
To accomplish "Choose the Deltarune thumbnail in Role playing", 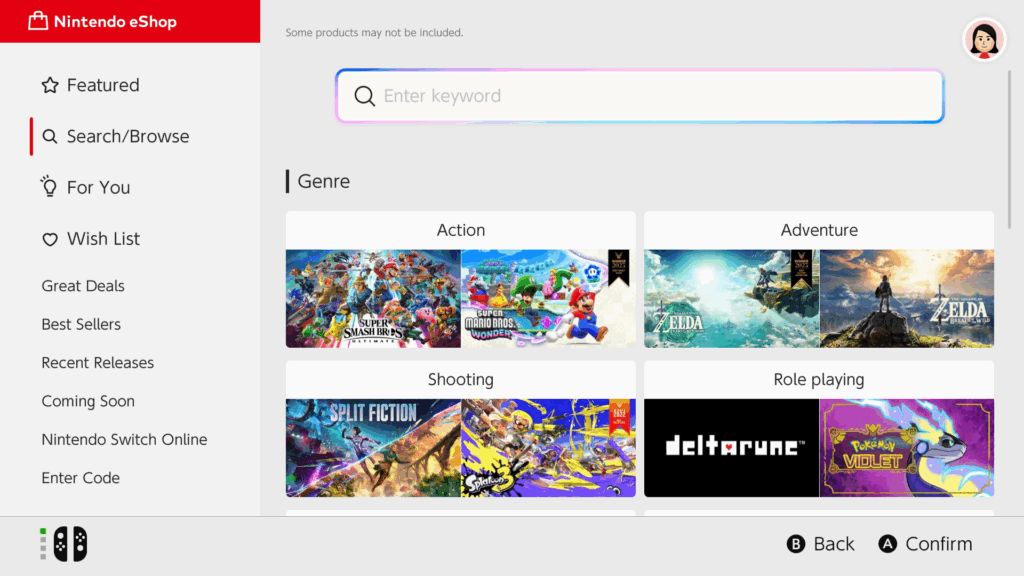I will click(731, 447).
